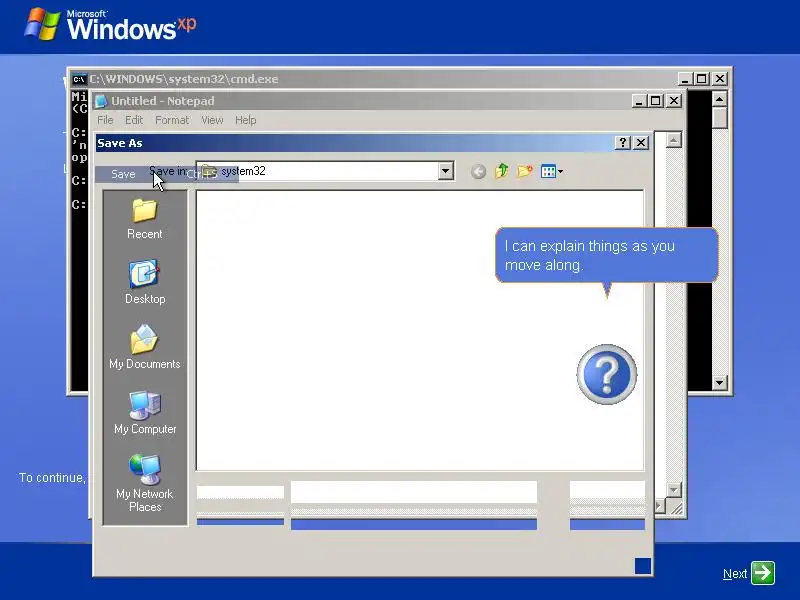Open the View menu icon in Save As
This screenshot has width=800, height=600.
[552, 171]
